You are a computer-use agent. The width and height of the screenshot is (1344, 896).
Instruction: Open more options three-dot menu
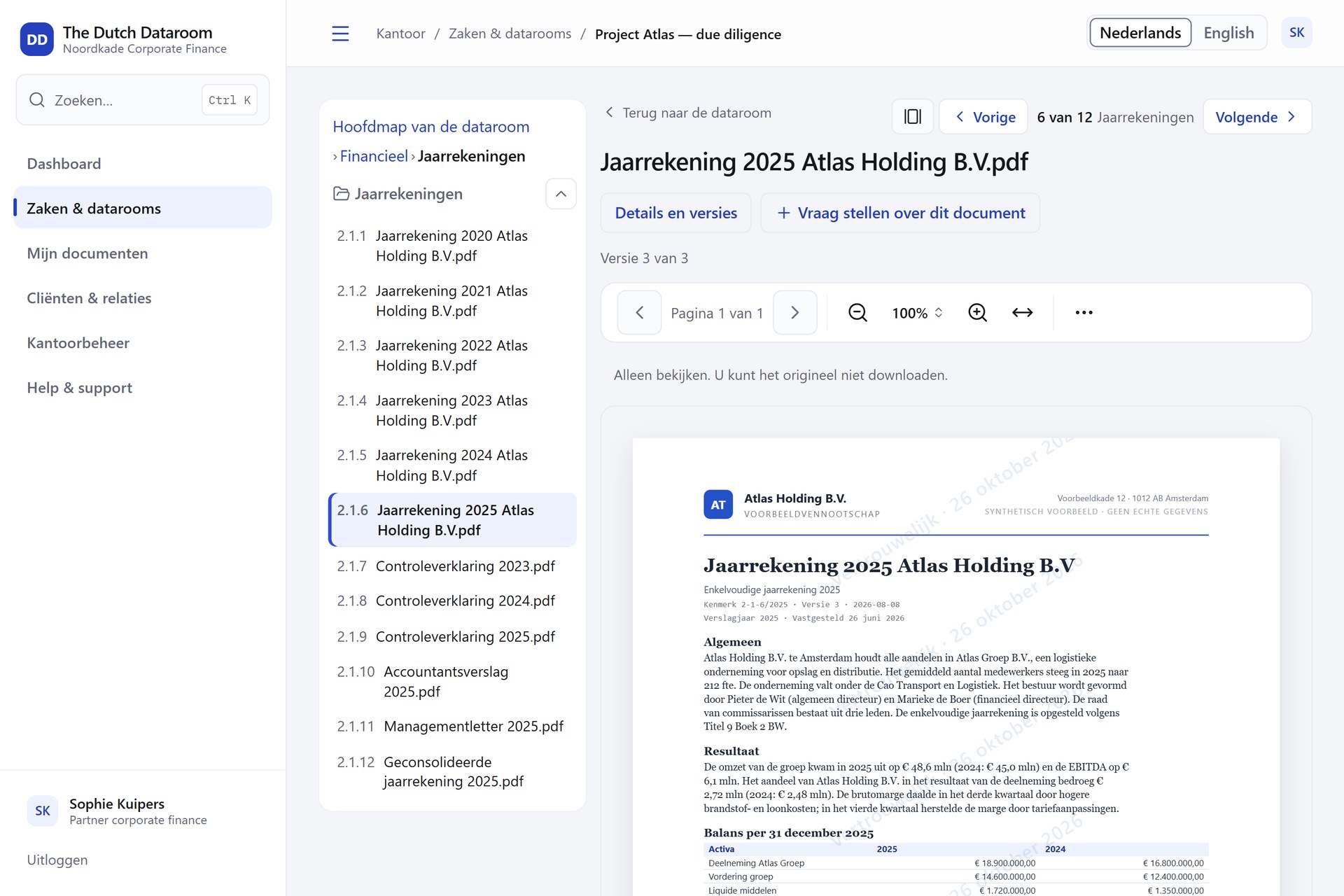(x=1084, y=313)
